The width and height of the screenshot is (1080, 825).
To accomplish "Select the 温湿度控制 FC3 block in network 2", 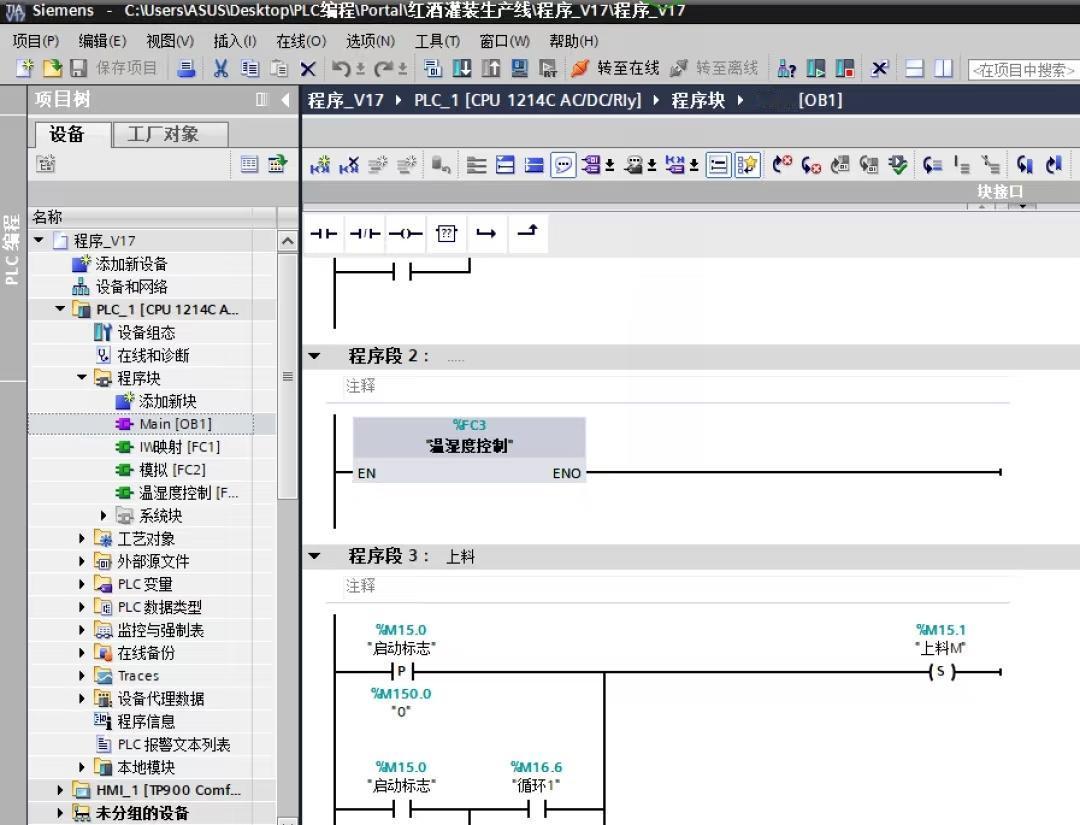I will [x=469, y=449].
